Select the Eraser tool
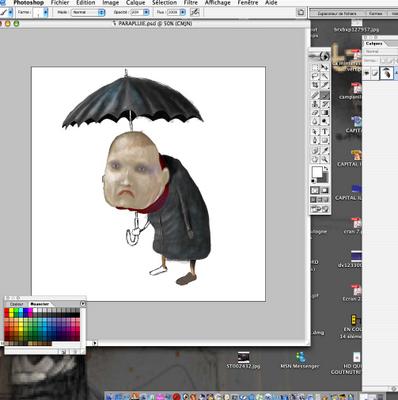The height and width of the screenshot is (400, 398). pyautogui.click(x=315, y=113)
